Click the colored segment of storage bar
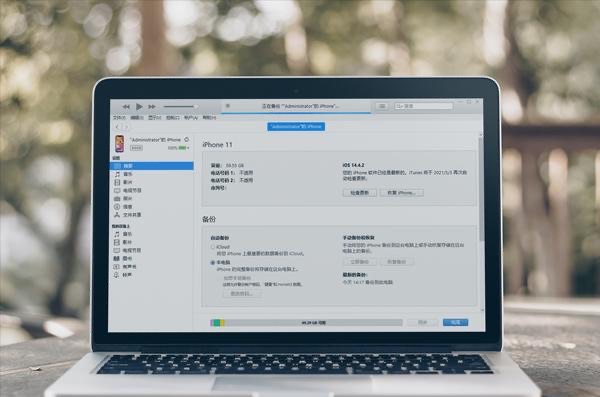 tap(217, 323)
